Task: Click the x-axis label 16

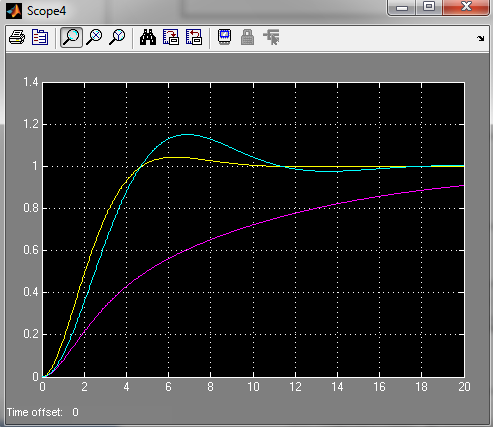Action: pyautogui.click(x=380, y=387)
